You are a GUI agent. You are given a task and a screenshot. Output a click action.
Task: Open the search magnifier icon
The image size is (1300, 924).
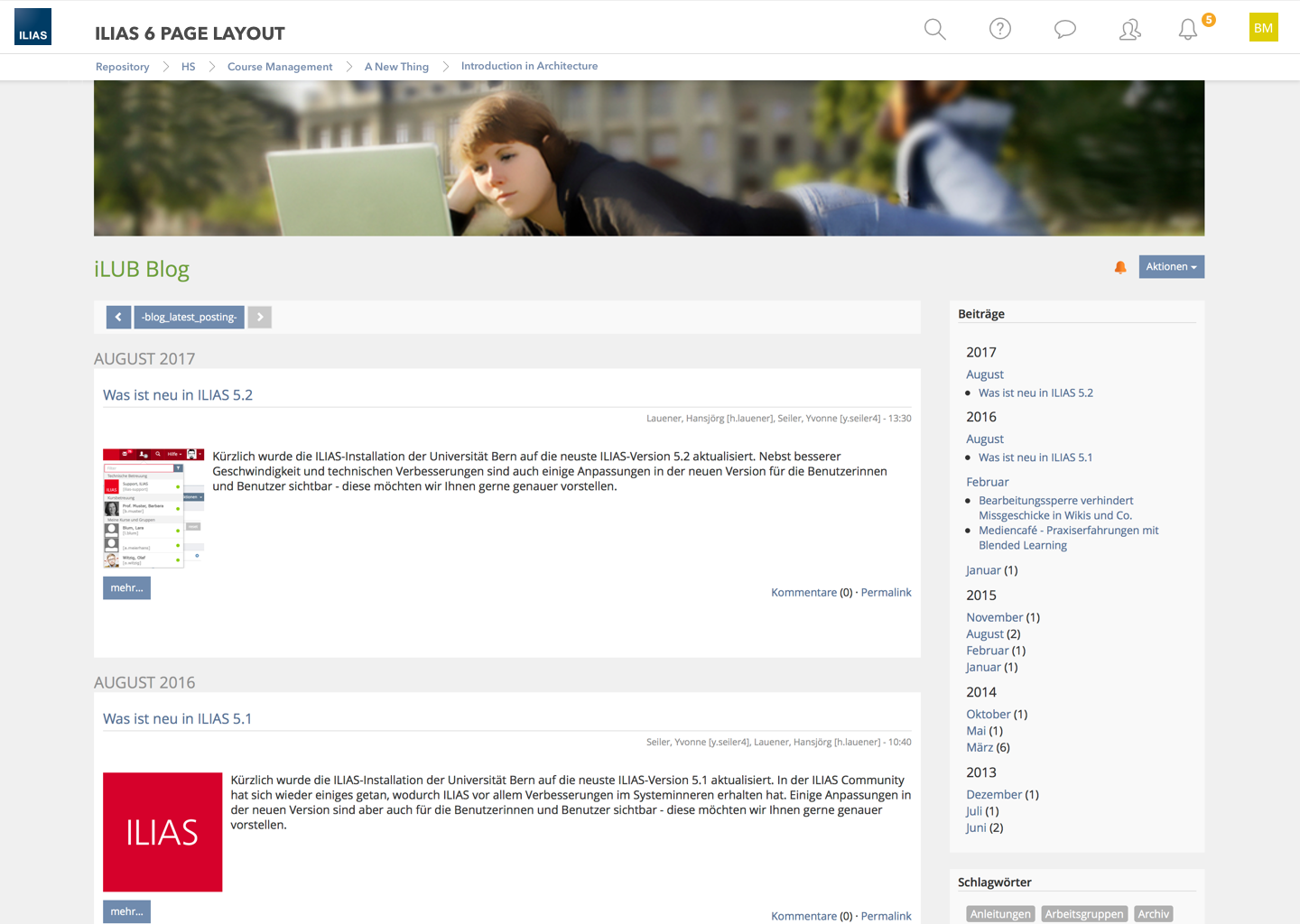[934, 29]
